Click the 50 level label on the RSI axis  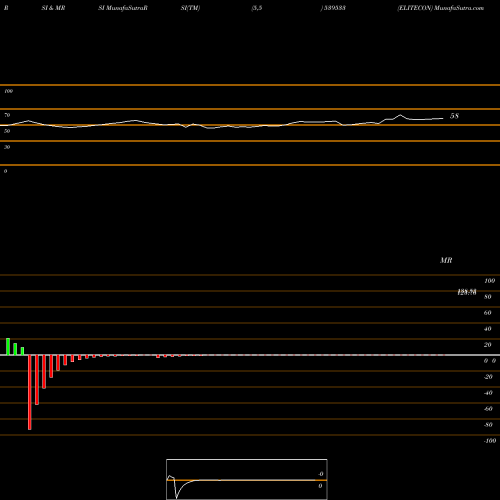[7, 131]
